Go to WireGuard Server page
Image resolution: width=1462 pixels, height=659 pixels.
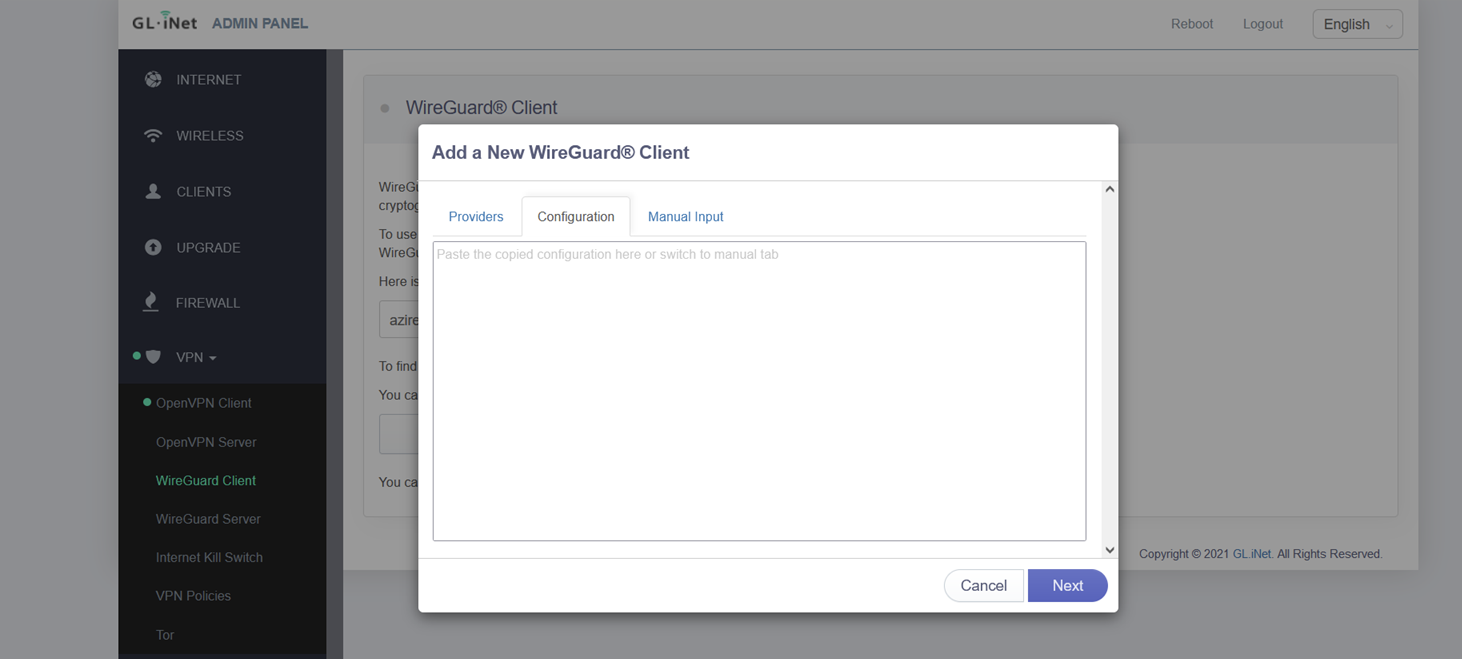pos(208,519)
